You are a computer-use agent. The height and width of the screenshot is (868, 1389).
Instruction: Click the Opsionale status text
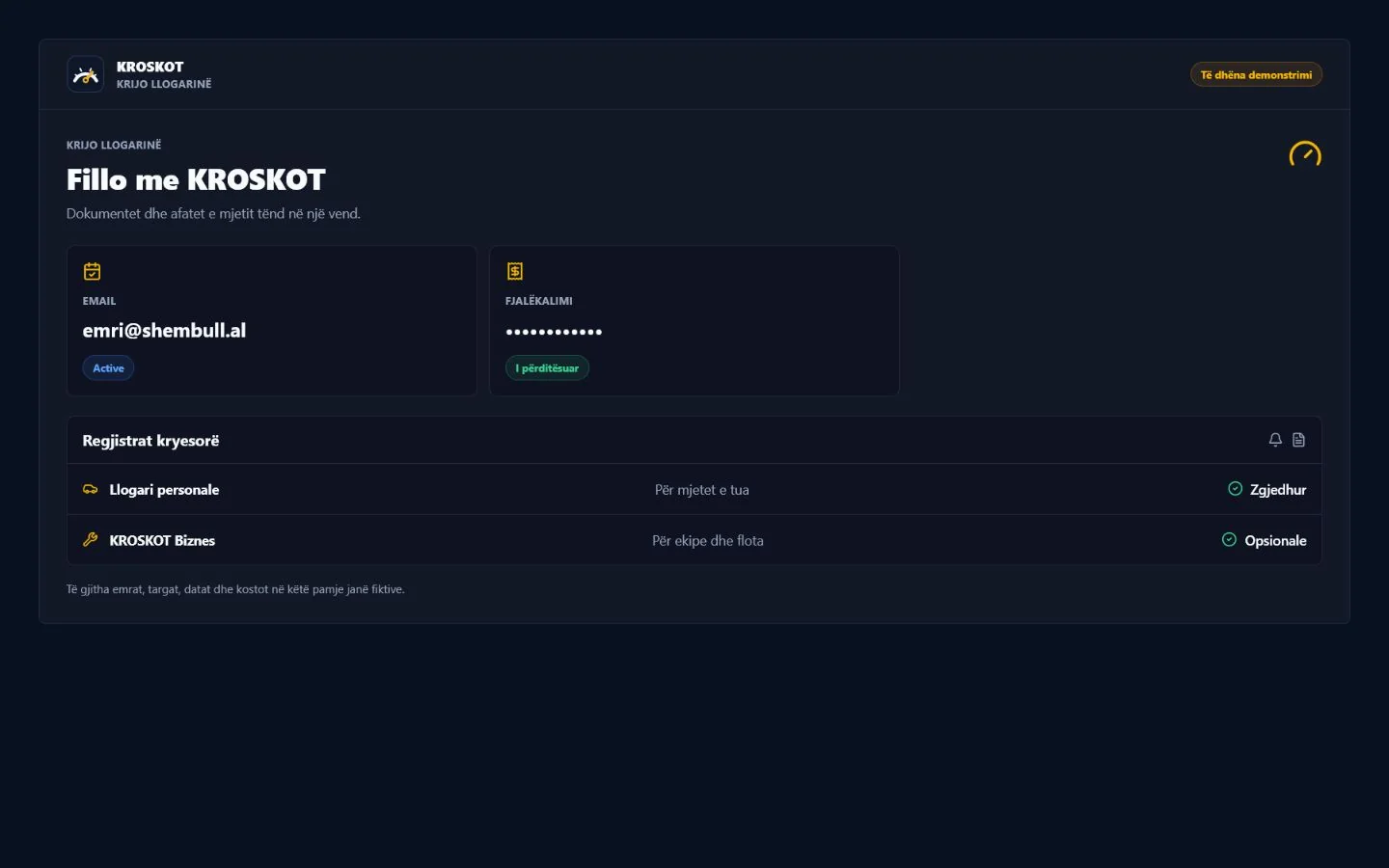[x=1275, y=541]
